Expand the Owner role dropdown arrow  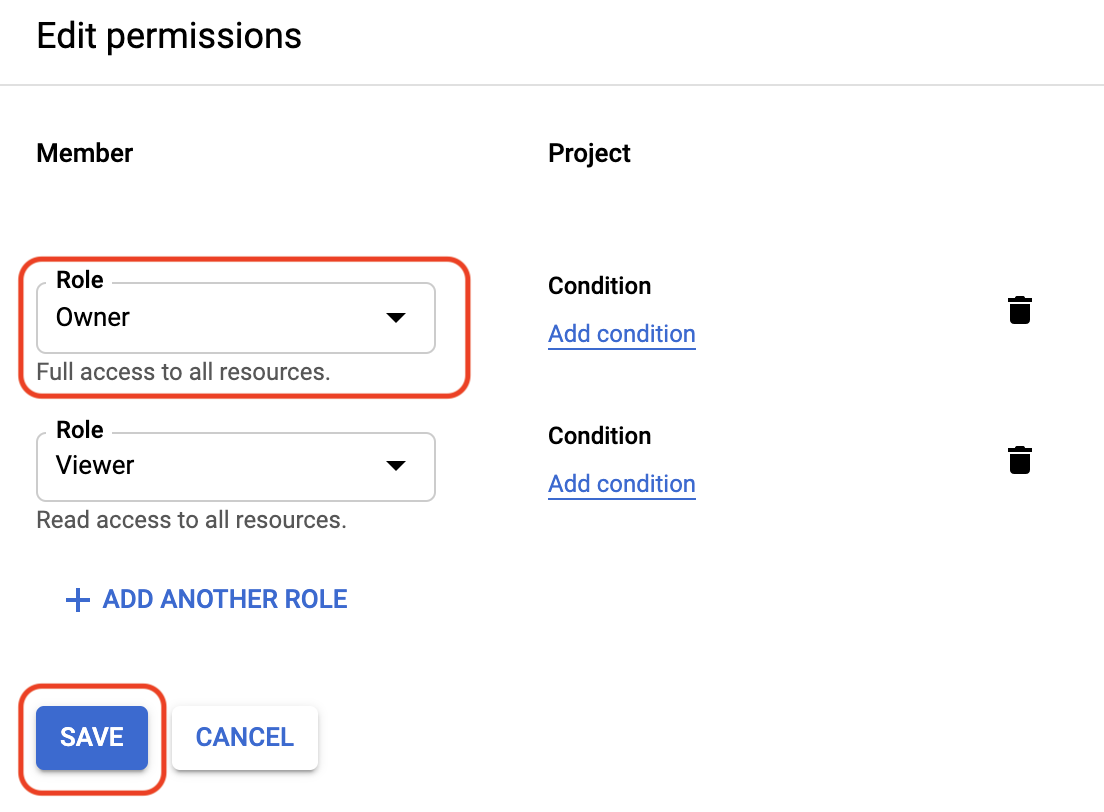coord(396,318)
